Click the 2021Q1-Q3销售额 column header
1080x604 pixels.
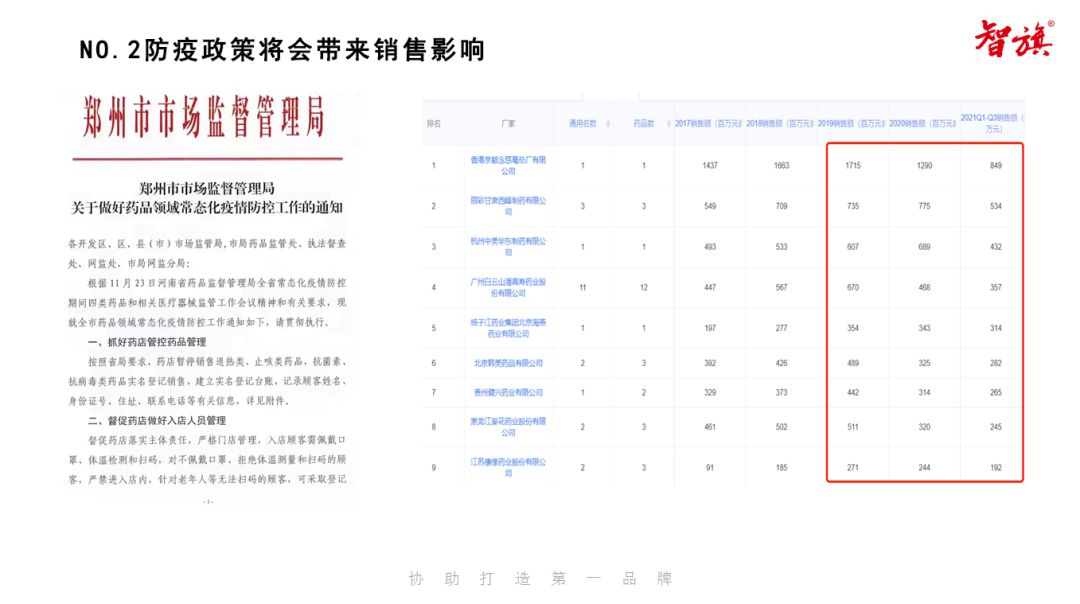pyautogui.click(x=992, y=123)
